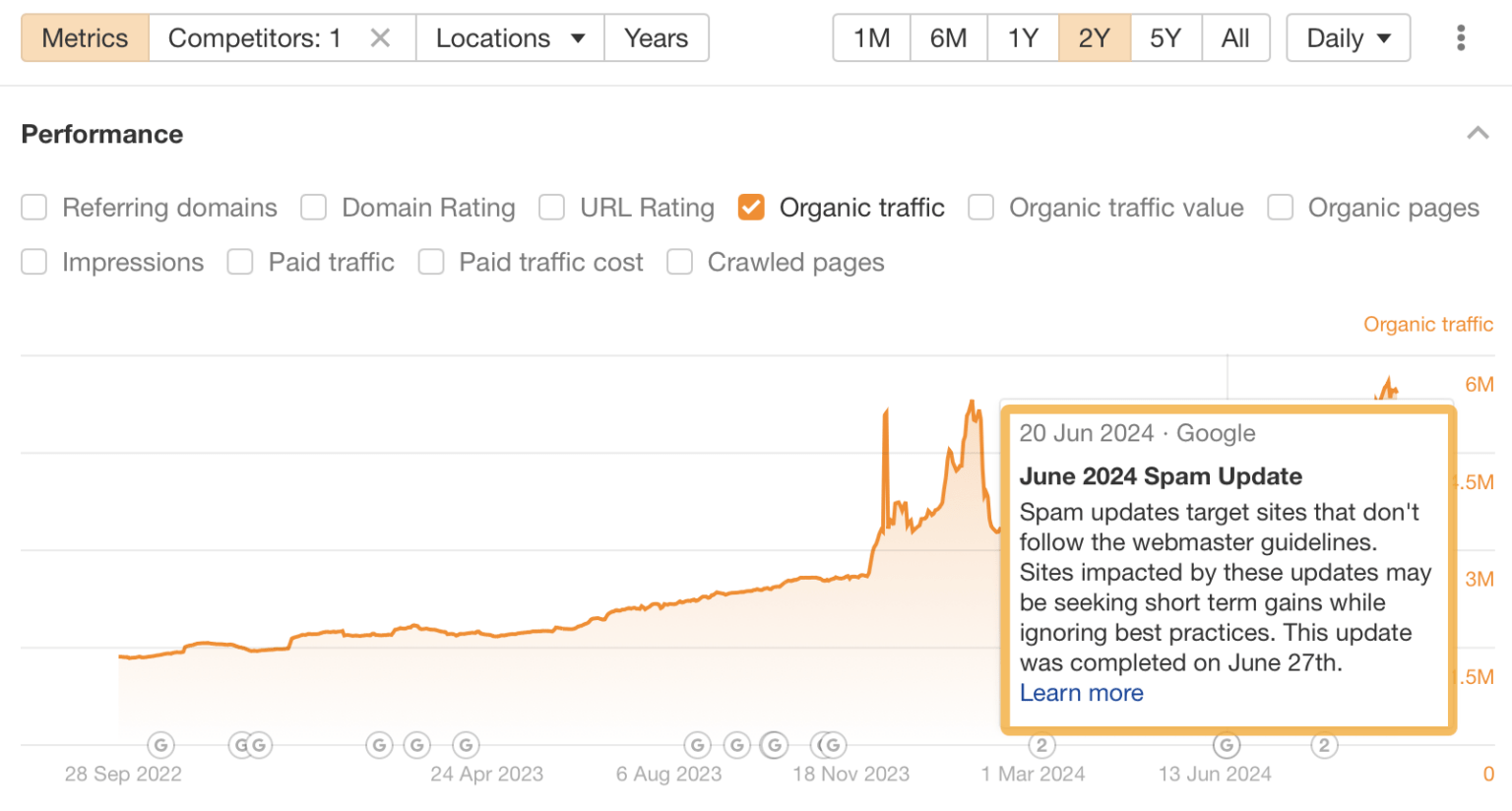Click the three-dot more options icon
The width and height of the screenshot is (1512, 811).
[x=1460, y=38]
